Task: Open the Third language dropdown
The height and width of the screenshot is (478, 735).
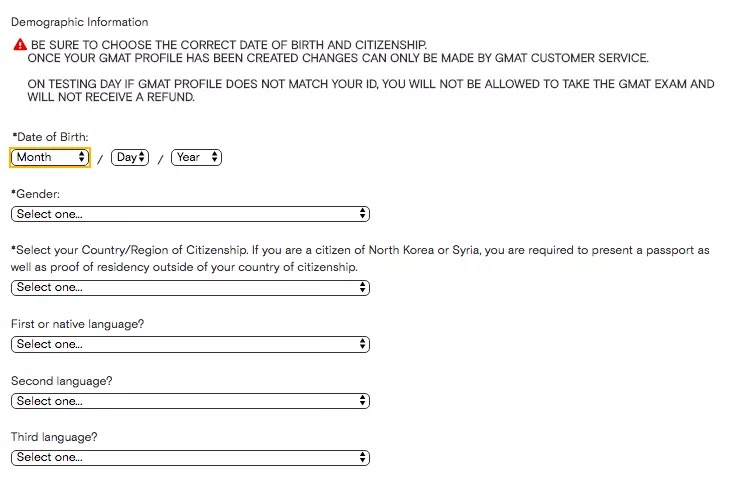Action: click(x=190, y=457)
